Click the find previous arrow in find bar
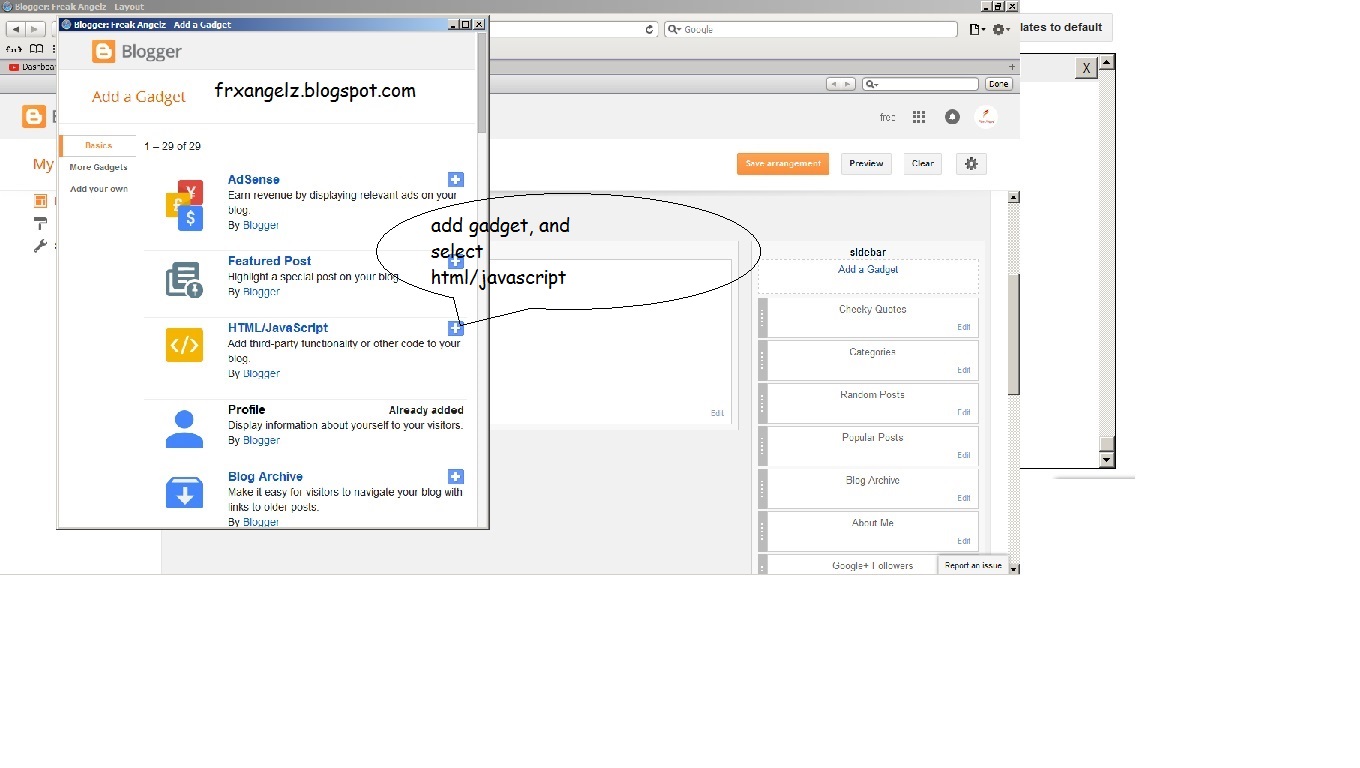Viewport: 1360px width, 768px height. [833, 84]
